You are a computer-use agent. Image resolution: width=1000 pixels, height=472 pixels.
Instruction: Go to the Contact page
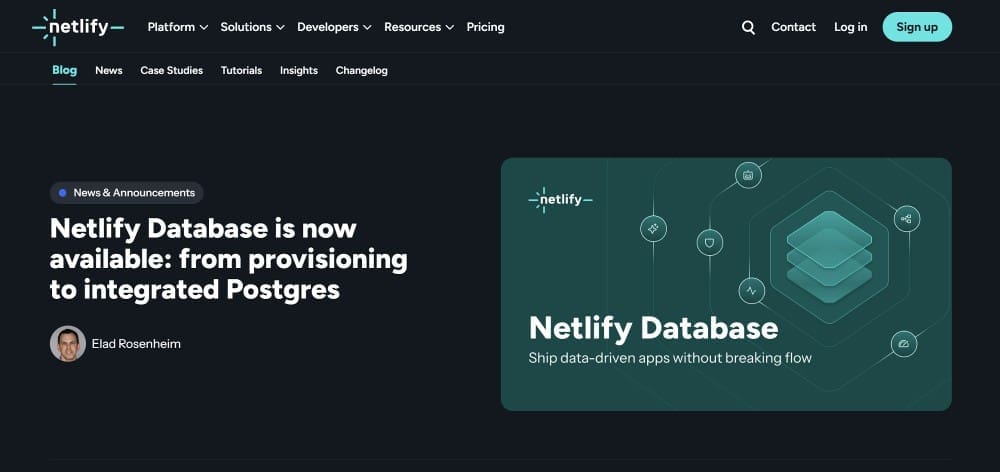(x=793, y=27)
